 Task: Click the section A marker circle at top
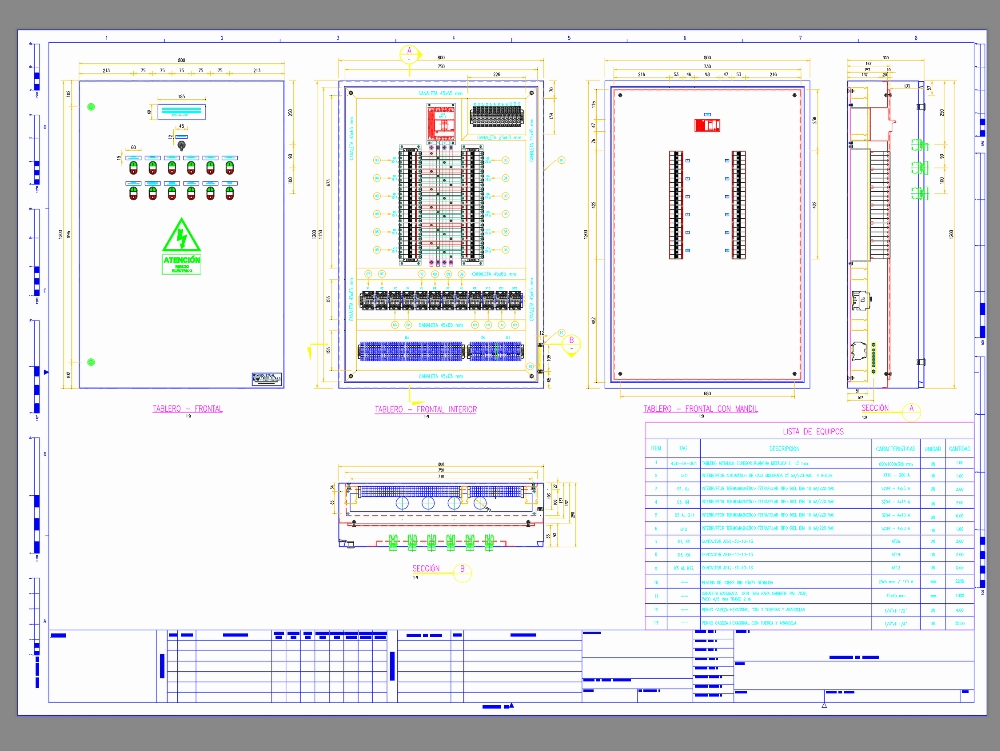(408, 54)
